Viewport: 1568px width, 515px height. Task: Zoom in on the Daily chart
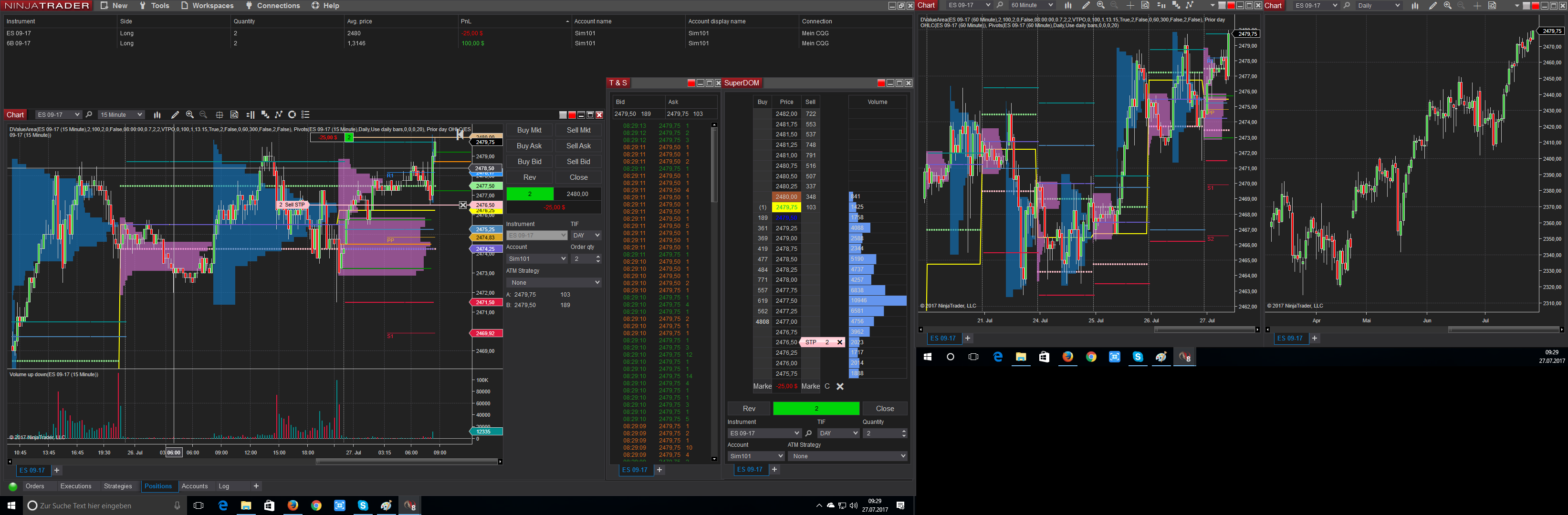[x=1447, y=5]
